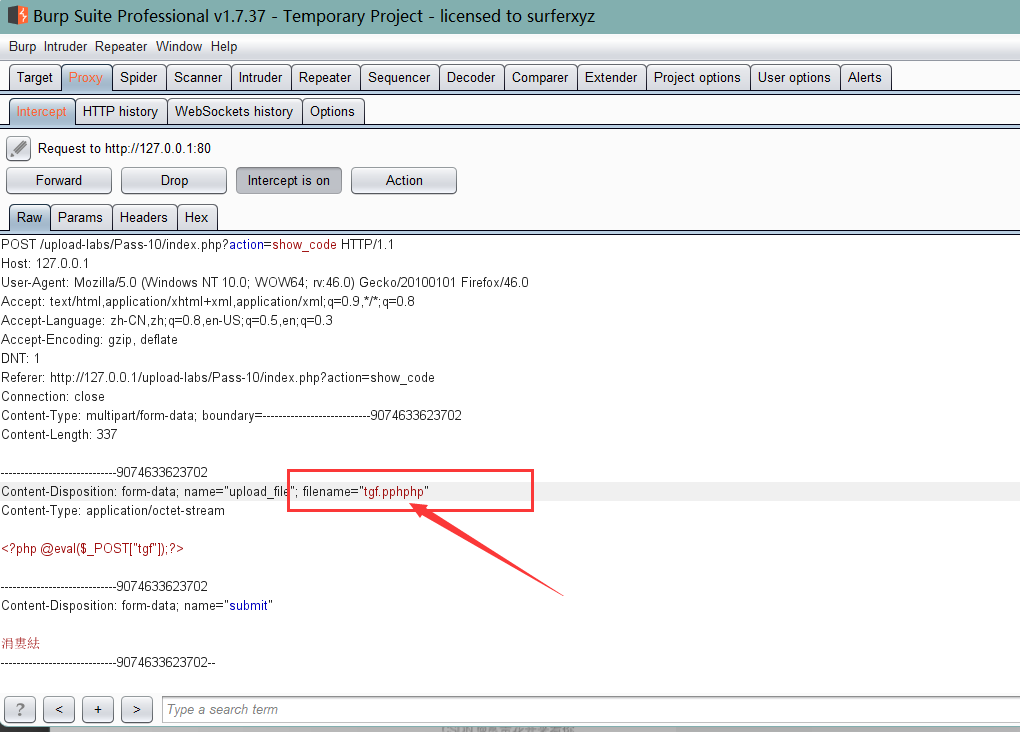Click the plus search options button
The image size is (1020, 732).
click(98, 709)
